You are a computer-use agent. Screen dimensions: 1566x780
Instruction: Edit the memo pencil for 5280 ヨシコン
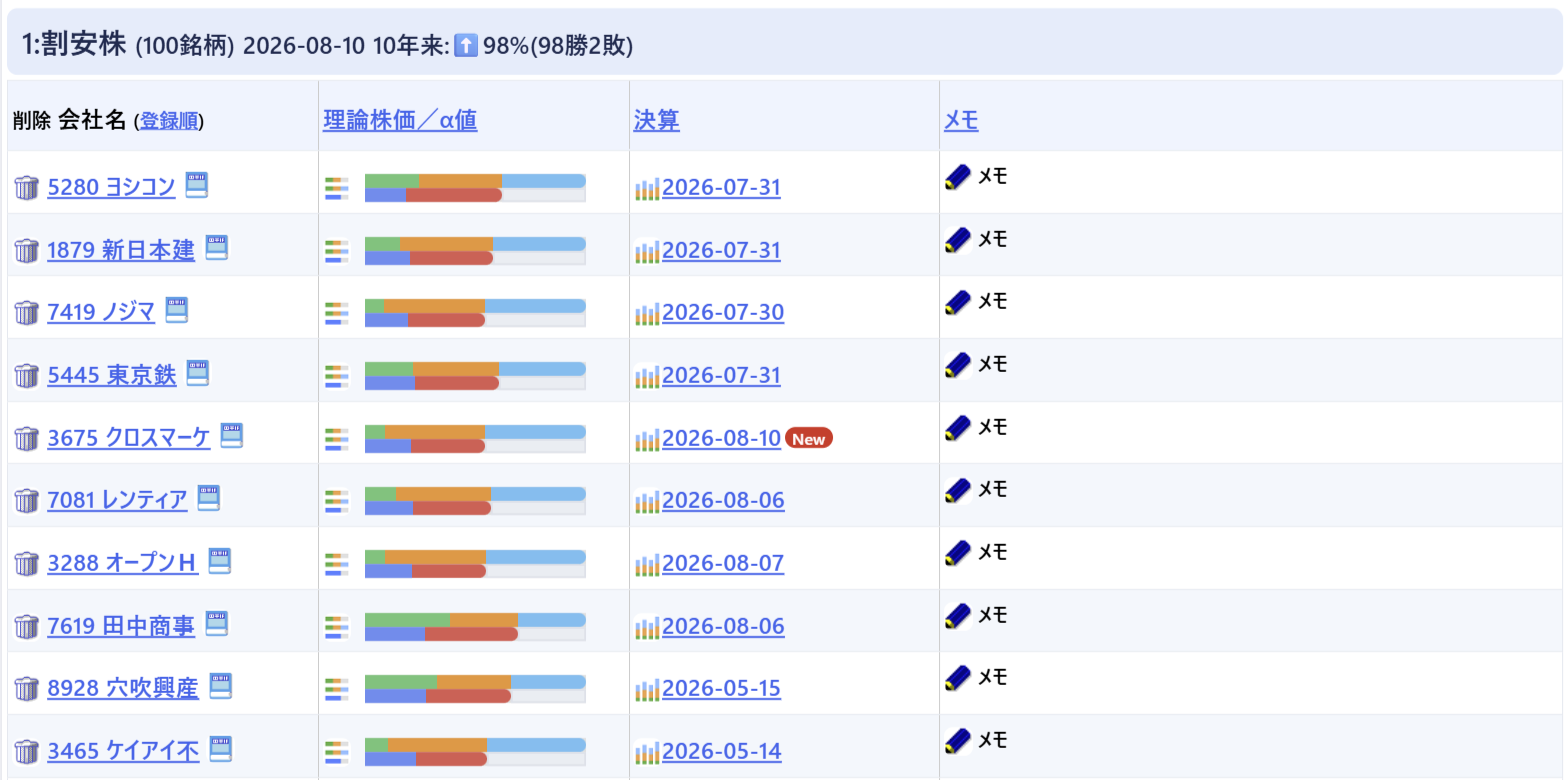click(x=958, y=177)
